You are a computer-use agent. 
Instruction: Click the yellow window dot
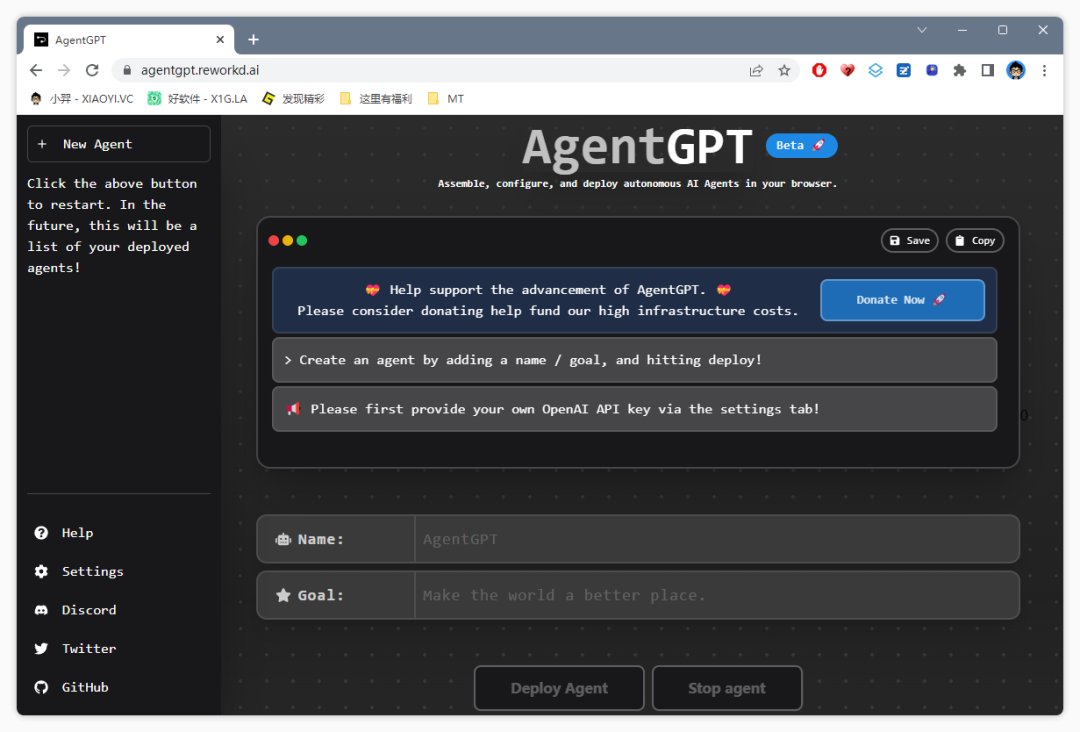(288, 240)
